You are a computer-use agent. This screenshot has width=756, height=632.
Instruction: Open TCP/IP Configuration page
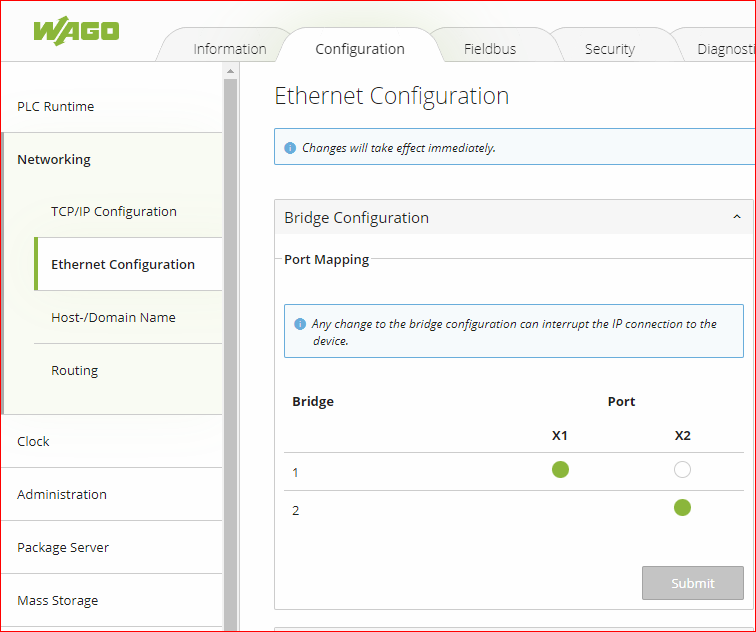coord(114,212)
